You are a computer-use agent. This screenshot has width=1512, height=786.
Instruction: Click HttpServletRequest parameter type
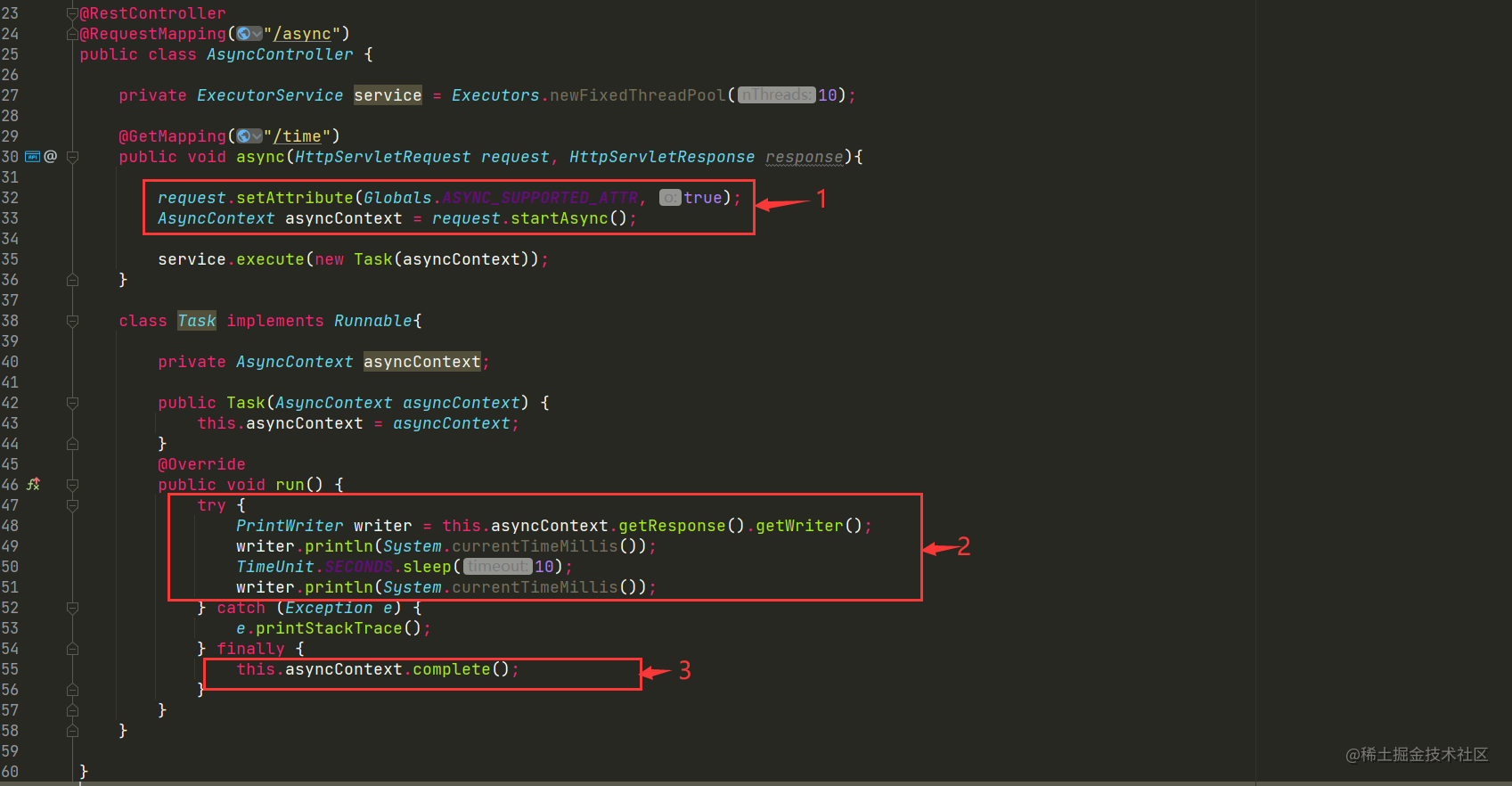[x=383, y=157]
